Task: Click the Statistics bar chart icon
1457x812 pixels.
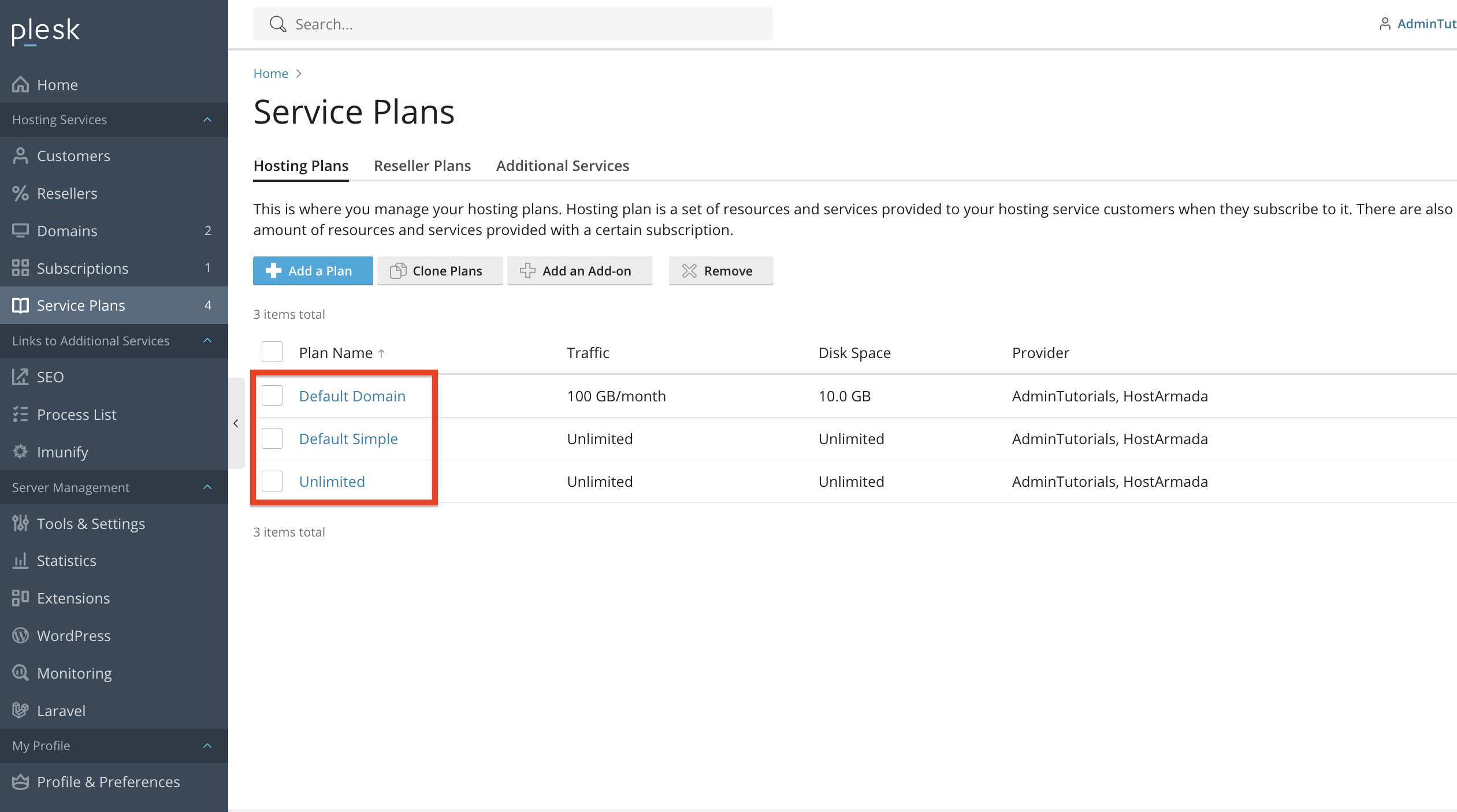Action: (x=20, y=560)
